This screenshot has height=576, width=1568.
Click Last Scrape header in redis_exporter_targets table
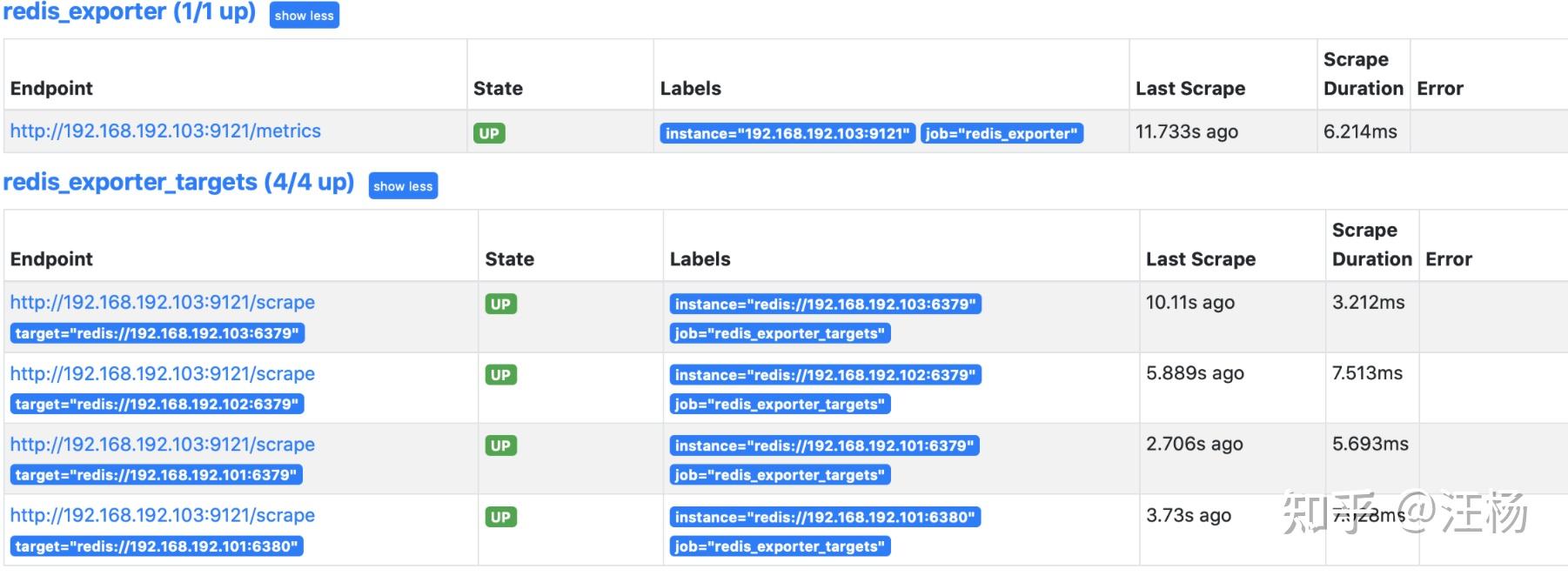[1200, 259]
